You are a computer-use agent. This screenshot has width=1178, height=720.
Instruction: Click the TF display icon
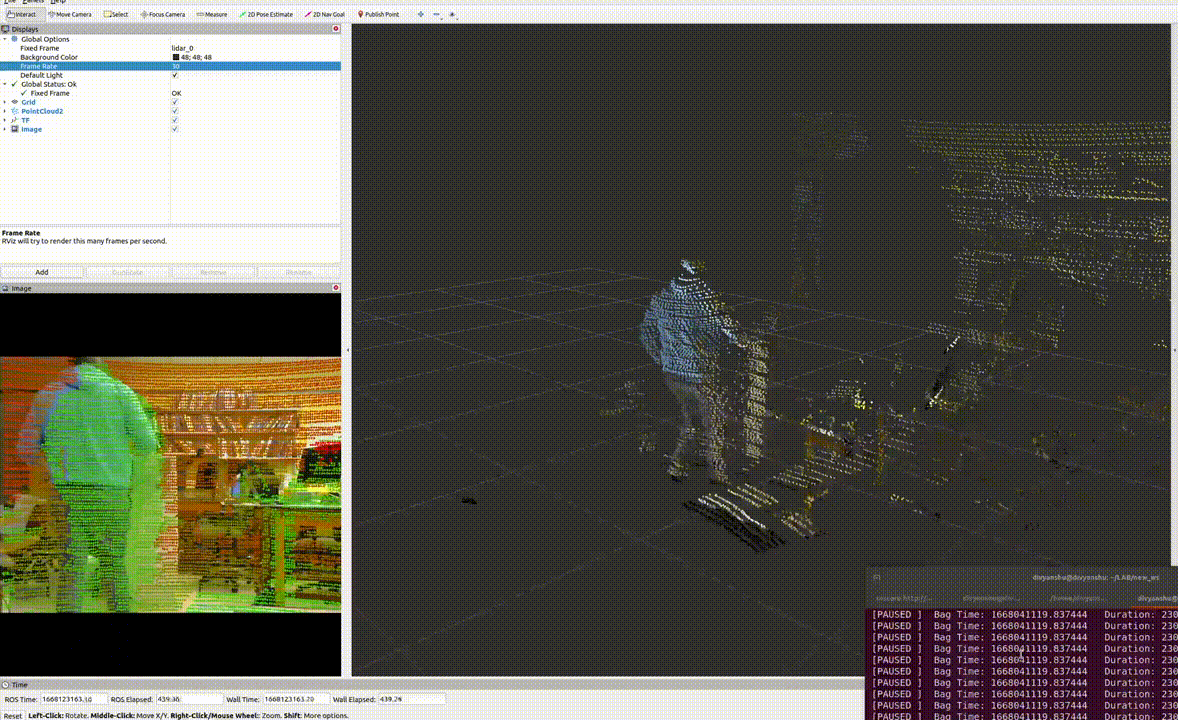(14, 120)
